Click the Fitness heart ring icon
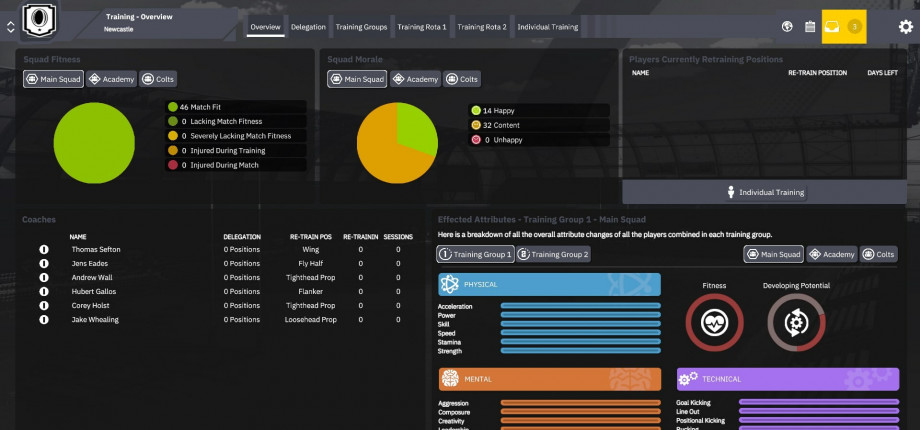 pos(714,323)
